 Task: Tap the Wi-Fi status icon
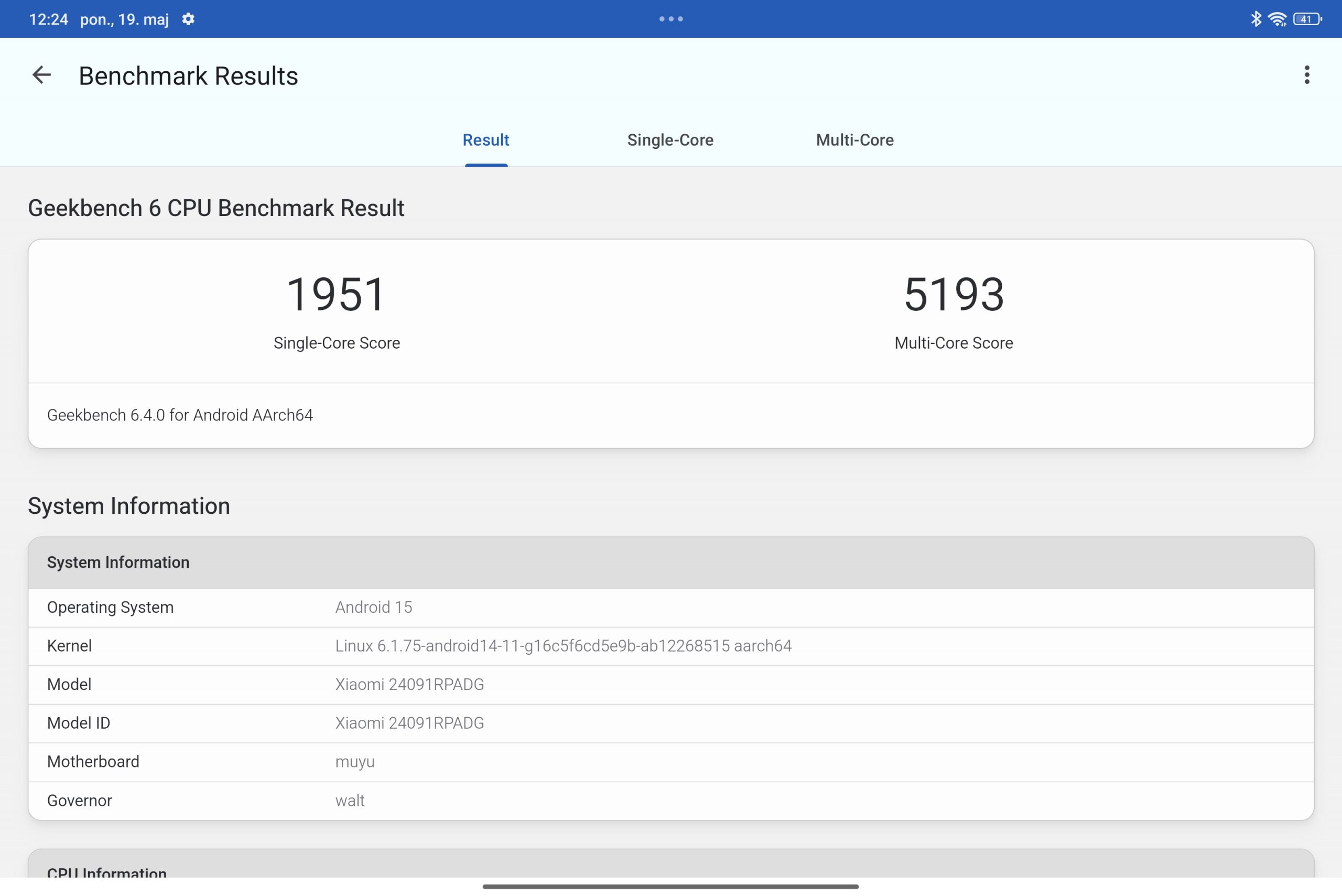point(1278,19)
